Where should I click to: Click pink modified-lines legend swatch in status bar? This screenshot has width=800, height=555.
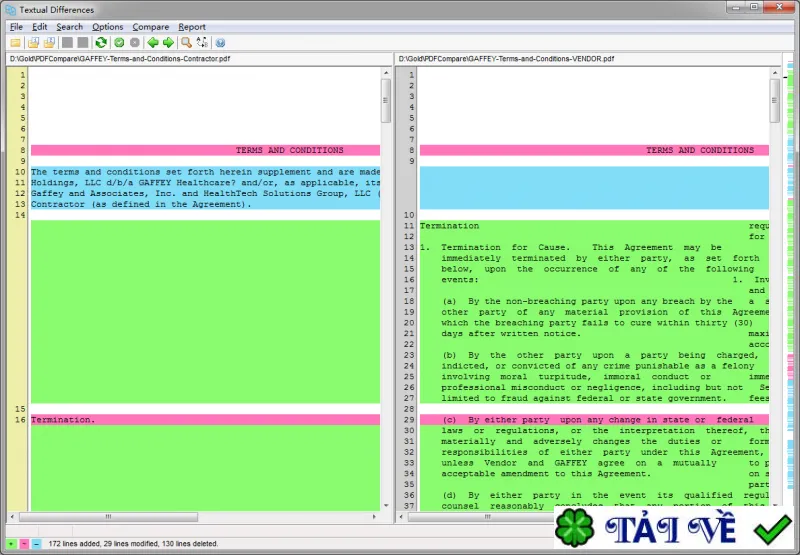pyautogui.click(x=24, y=544)
